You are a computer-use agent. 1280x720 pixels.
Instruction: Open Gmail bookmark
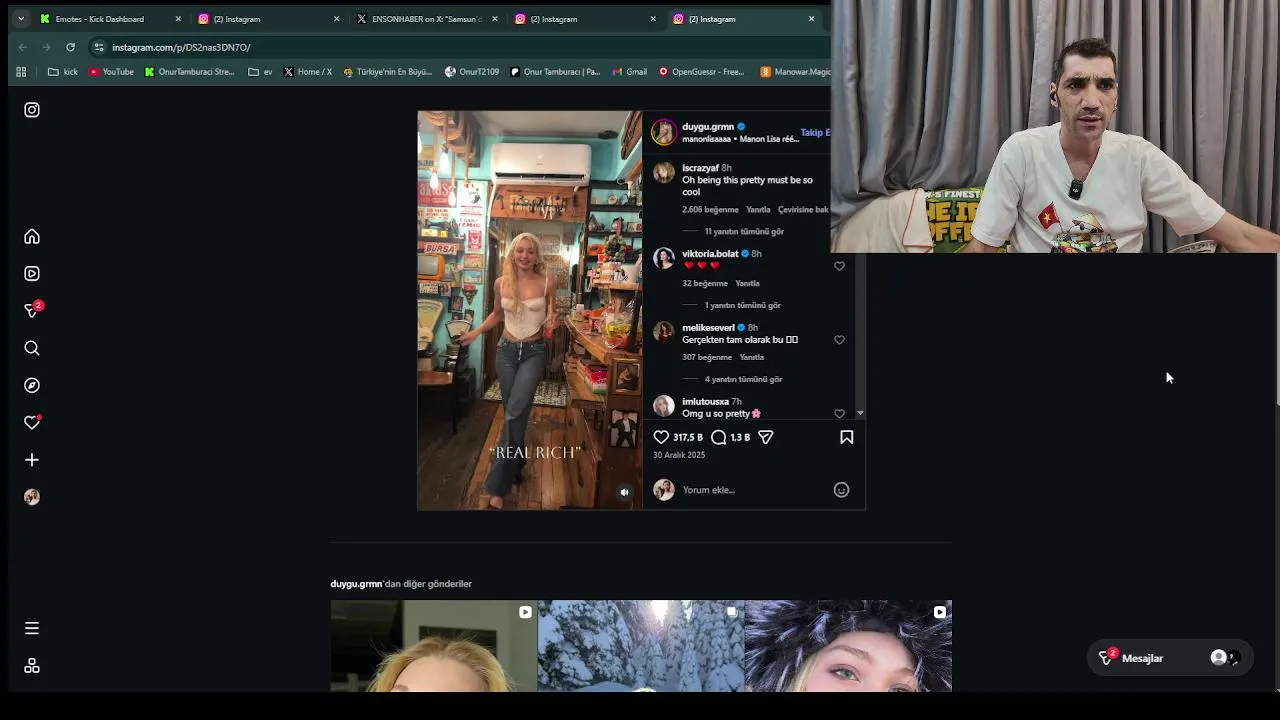coord(629,72)
